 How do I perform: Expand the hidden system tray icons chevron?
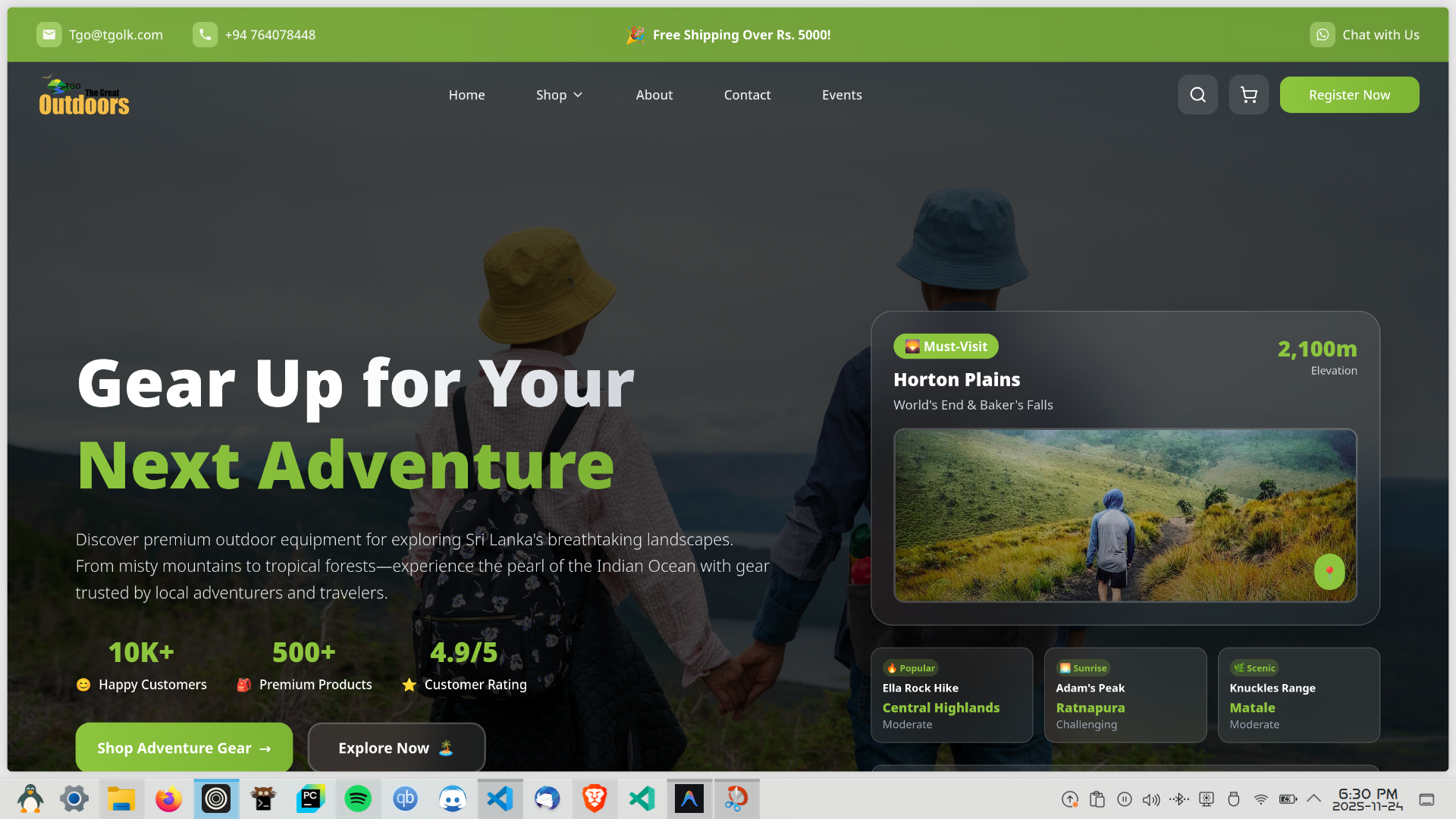pos(1313,799)
